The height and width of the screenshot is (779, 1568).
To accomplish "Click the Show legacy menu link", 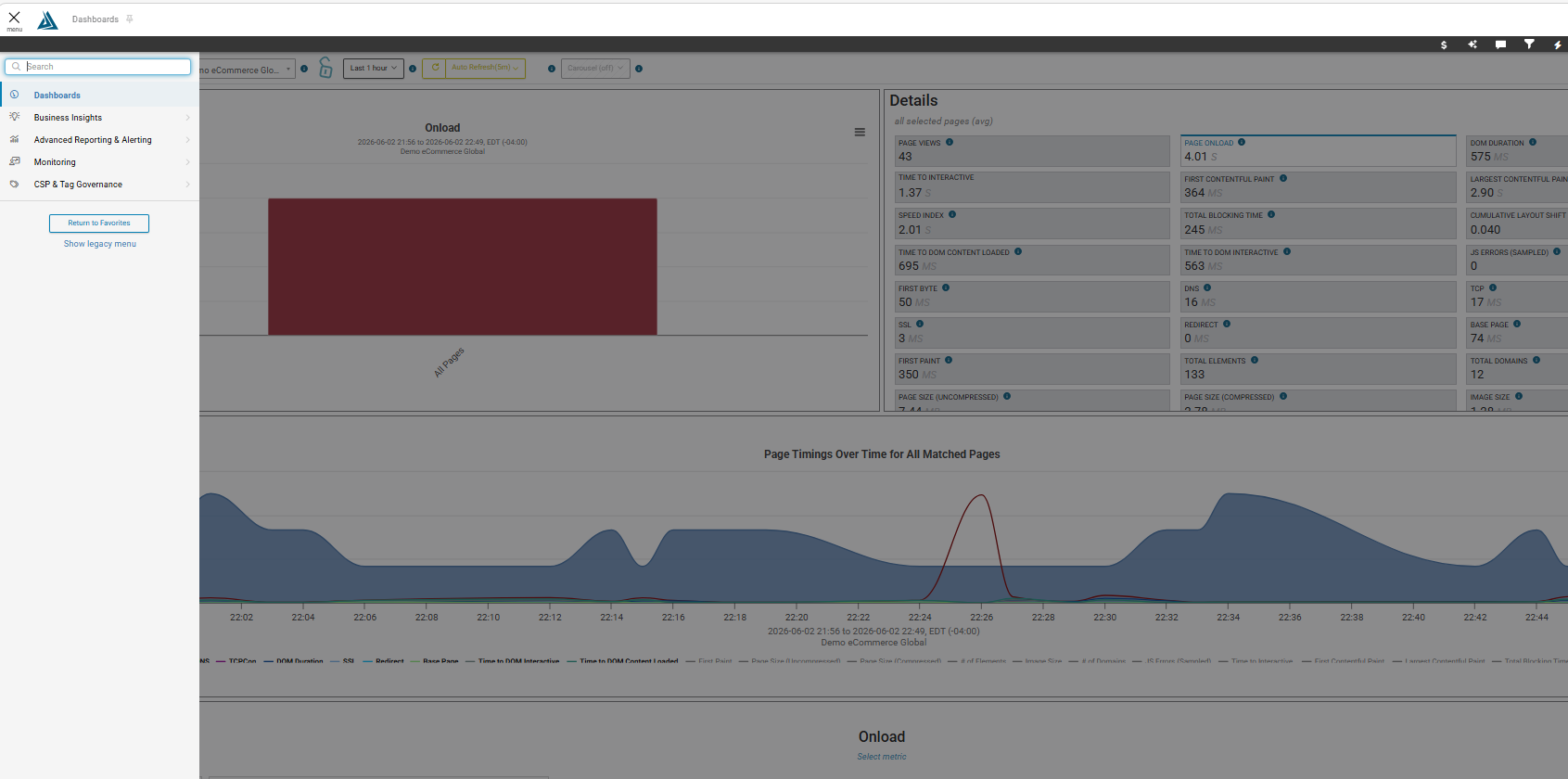I will [x=100, y=244].
